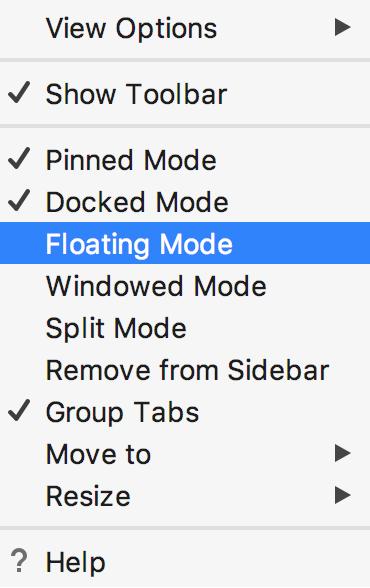Click the question mark Help icon
The height and width of the screenshot is (588, 370).
(x=19, y=561)
